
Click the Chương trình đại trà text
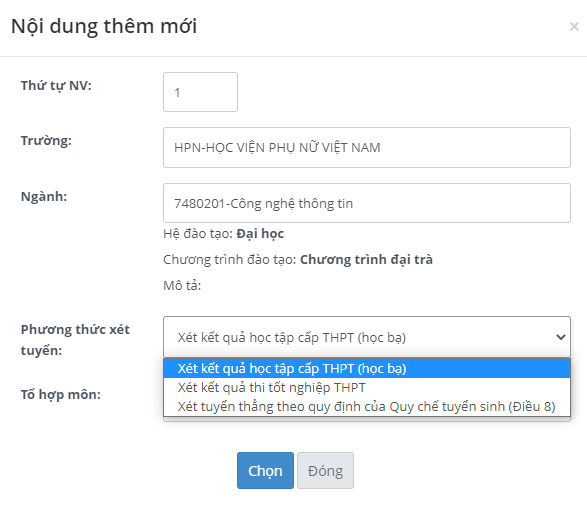(366, 259)
